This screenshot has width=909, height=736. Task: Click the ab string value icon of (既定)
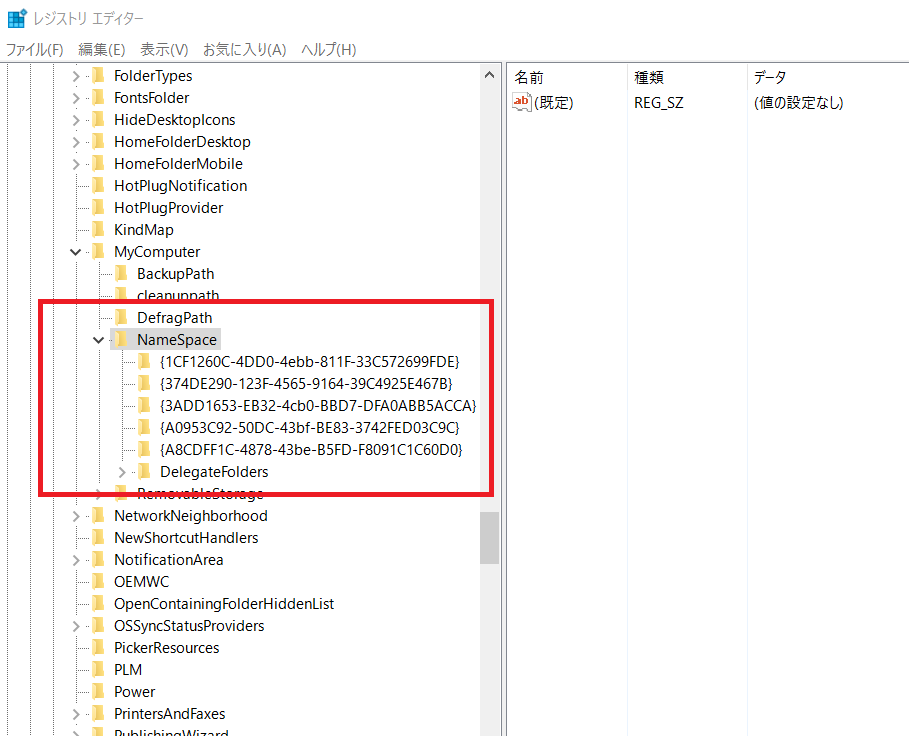coord(522,102)
